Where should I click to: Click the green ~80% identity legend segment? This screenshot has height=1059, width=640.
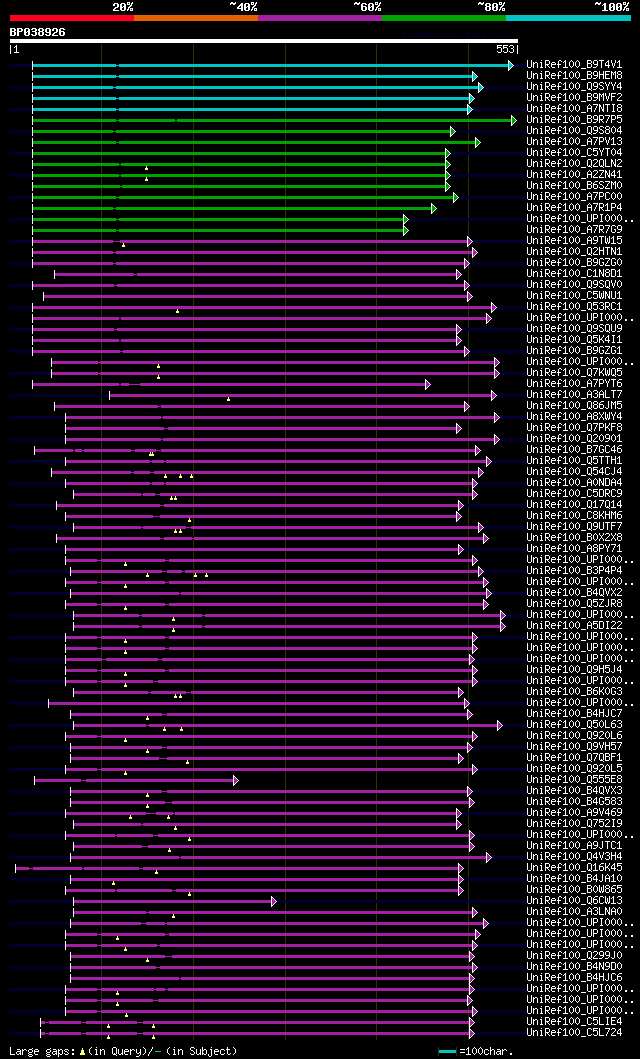[444, 18]
